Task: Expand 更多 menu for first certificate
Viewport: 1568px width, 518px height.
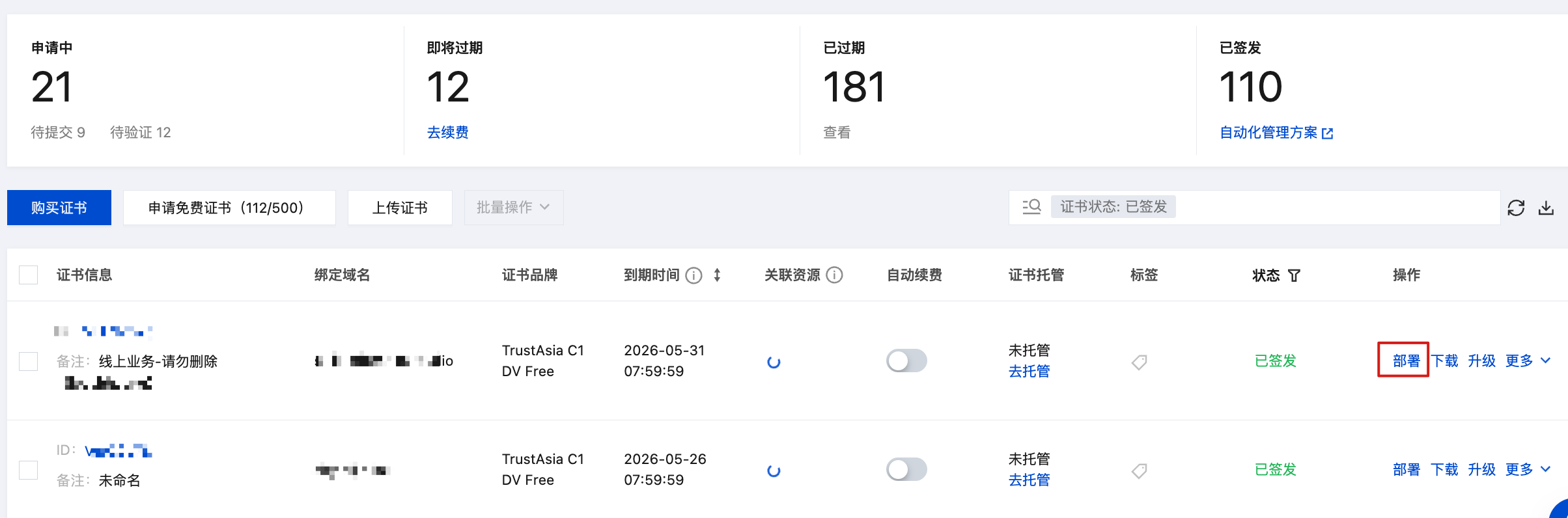Action: tap(1528, 361)
